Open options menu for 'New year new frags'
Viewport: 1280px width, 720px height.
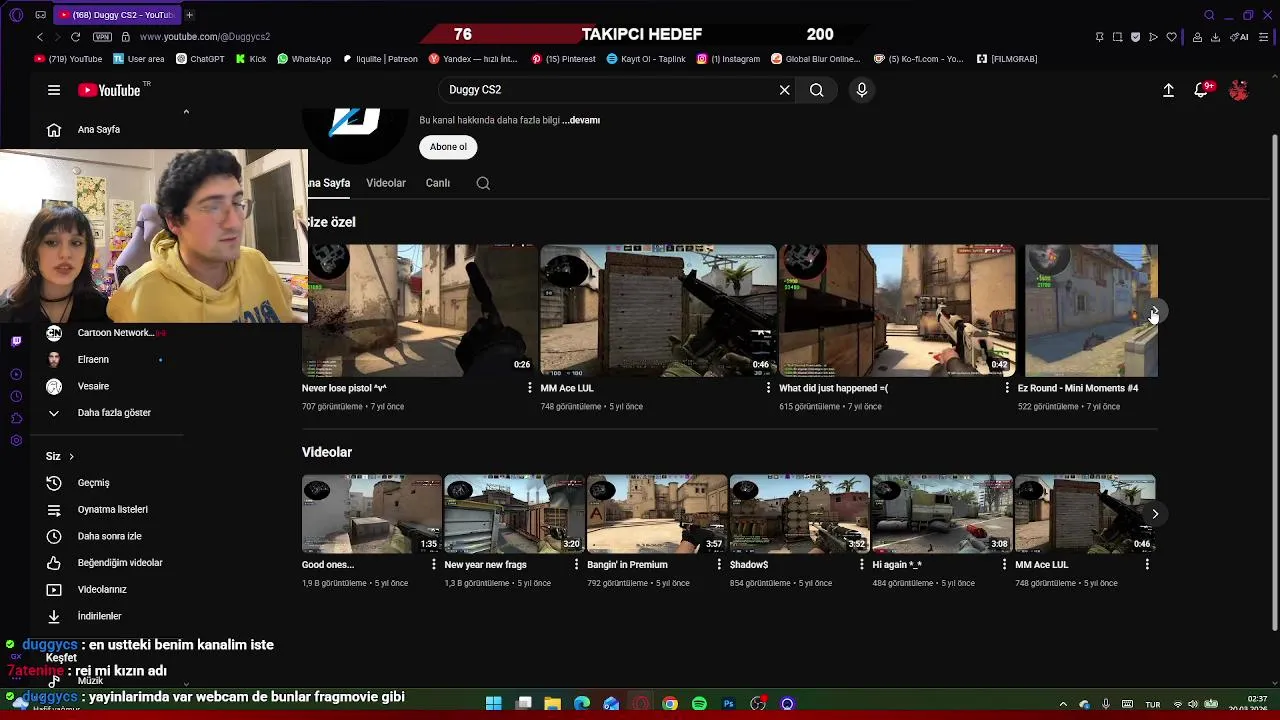pyautogui.click(x=576, y=565)
